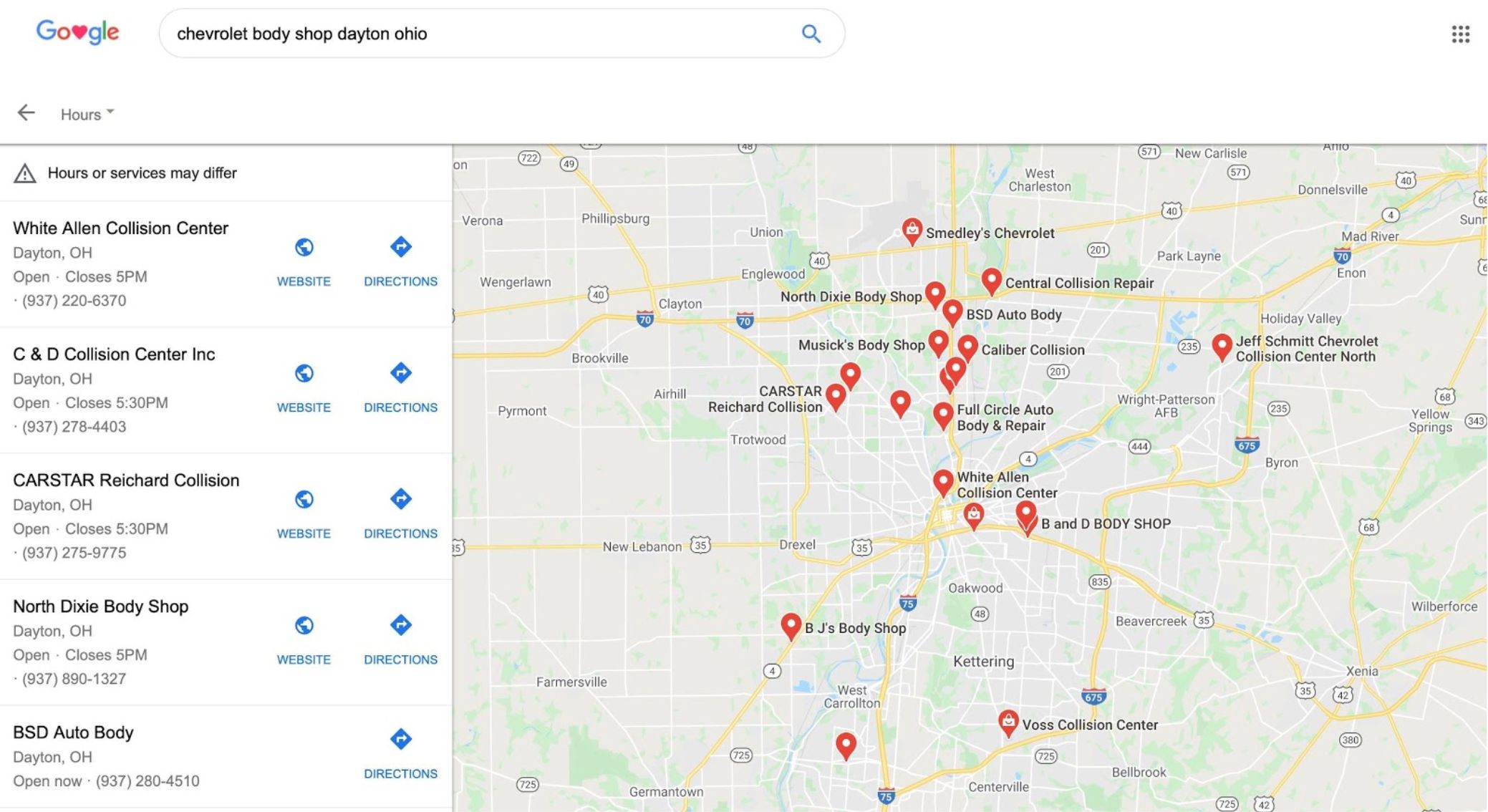Click DIRECTIONS label for C & D Collision
1488x812 pixels.
pos(400,407)
